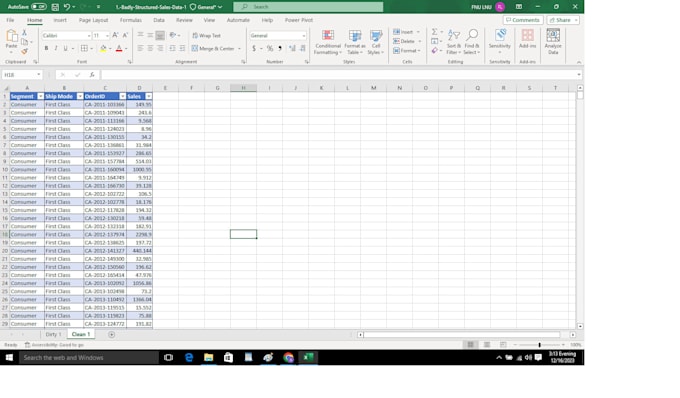680x398 pixels.
Task: Apply the Comma Style icon
Action: coord(280,48)
